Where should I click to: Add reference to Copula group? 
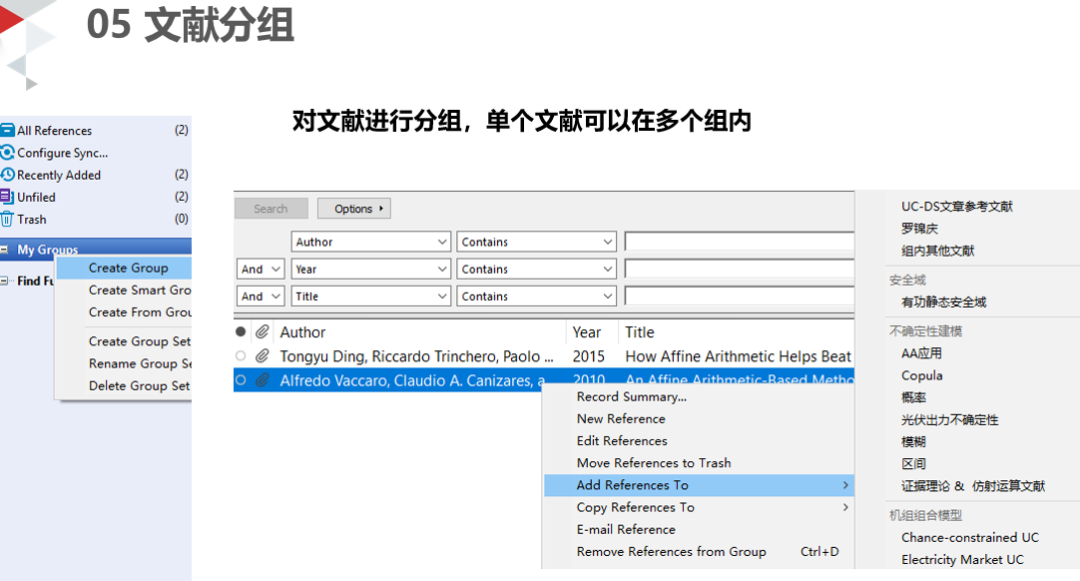click(x=922, y=375)
